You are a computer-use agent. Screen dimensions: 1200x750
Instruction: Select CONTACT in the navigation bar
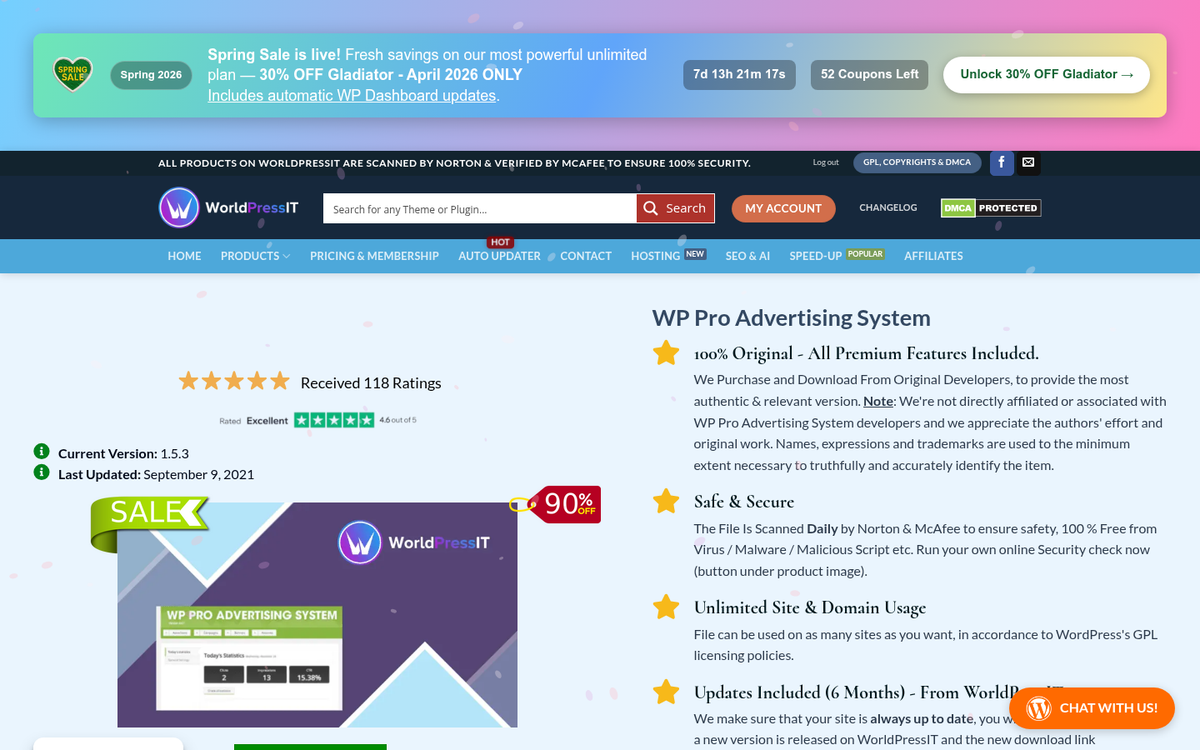pyautogui.click(x=585, y=256)
